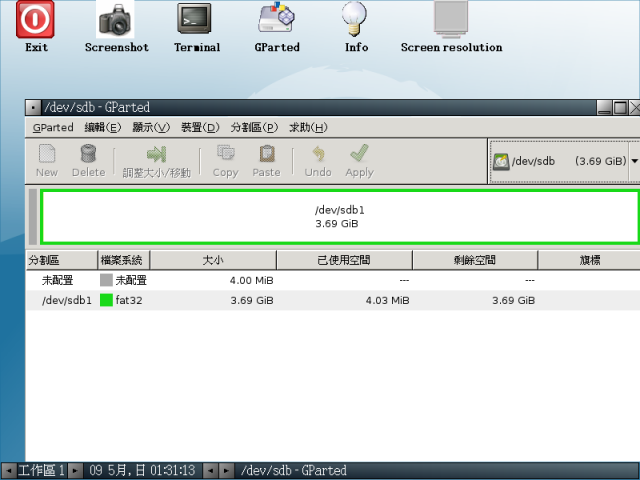Click the 4.00 MiB size cell
640x480 pixels.
tap(251, 280)
